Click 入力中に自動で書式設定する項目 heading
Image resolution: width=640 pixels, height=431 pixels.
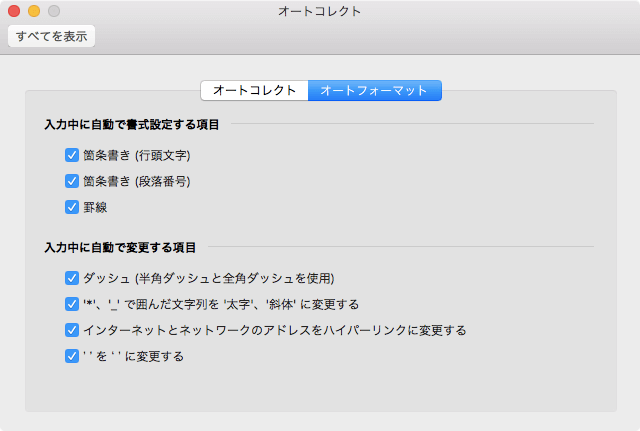[x=132, y=124]
